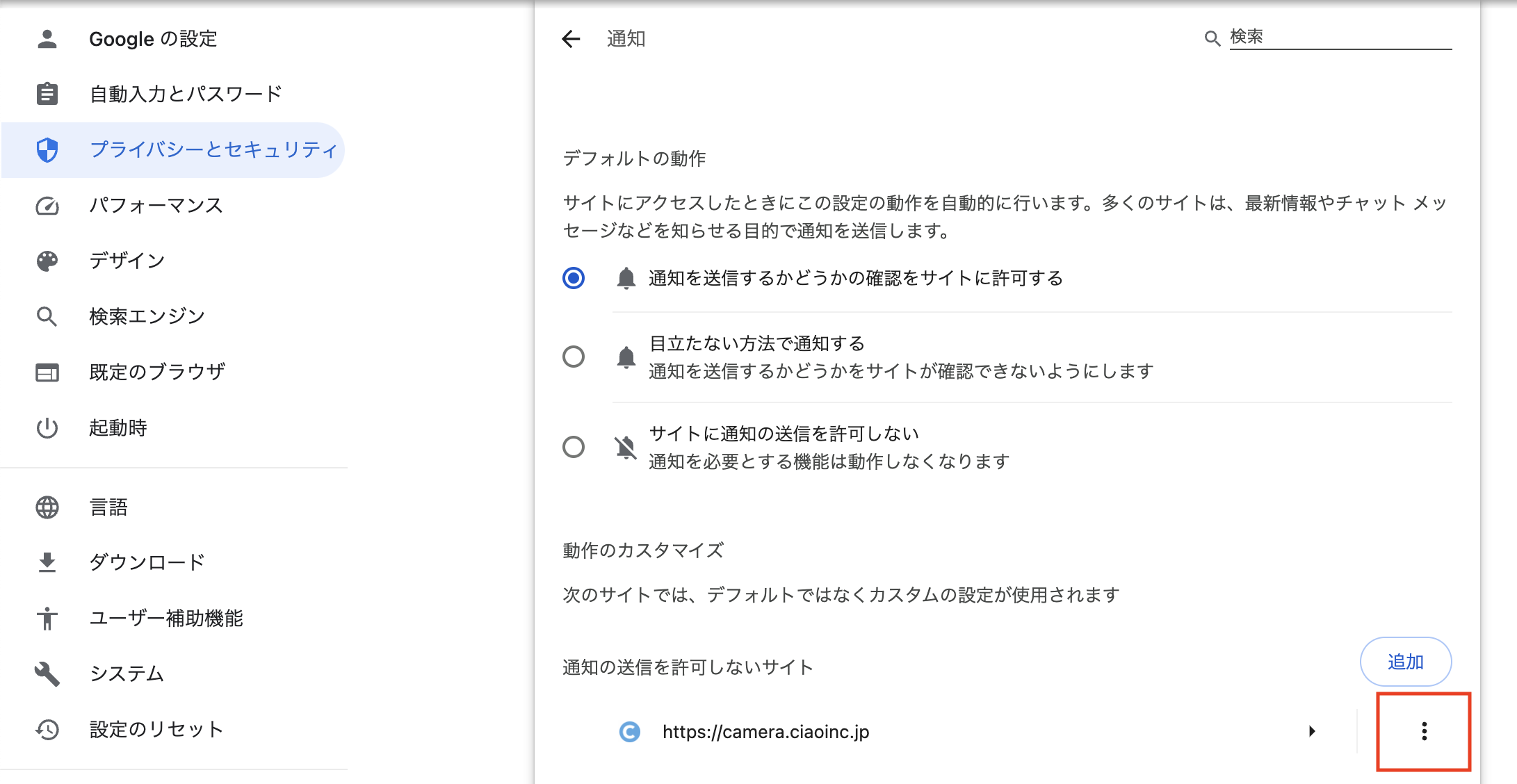Click the shield icon for プライバシーとセキュリティ

click(x=47, y=149)
